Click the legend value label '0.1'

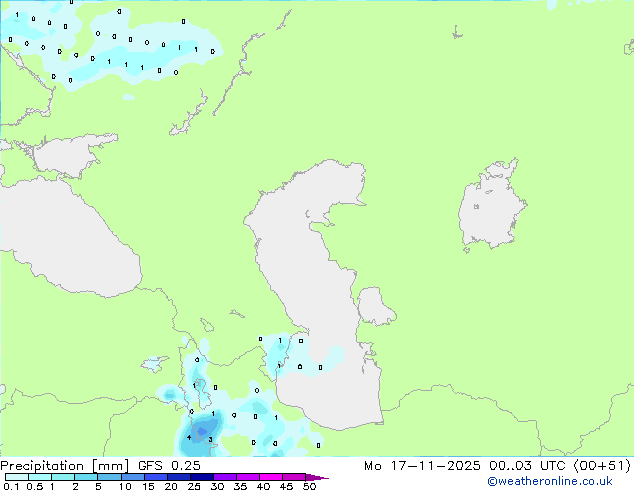[x=11, y=486]
